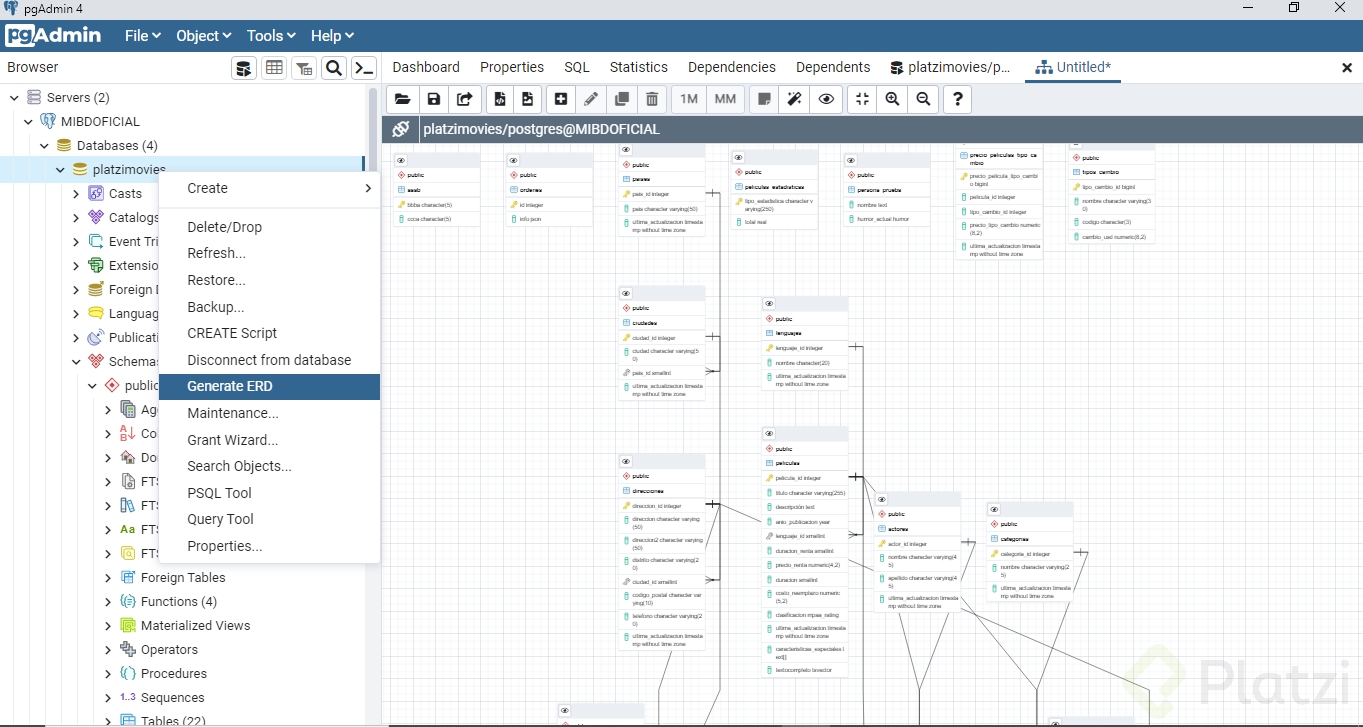Select the 1M one-to-many link tool
Viewport: 1363px width, 727px height.
pyautogui.click(x=689, y=99)
